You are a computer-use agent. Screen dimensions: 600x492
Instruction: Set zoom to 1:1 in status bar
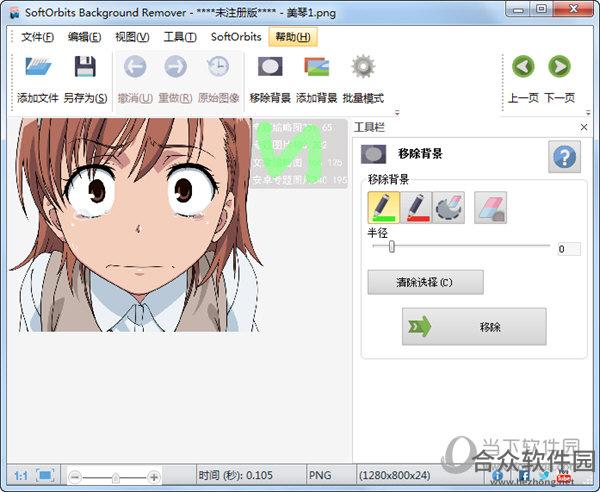21,476
